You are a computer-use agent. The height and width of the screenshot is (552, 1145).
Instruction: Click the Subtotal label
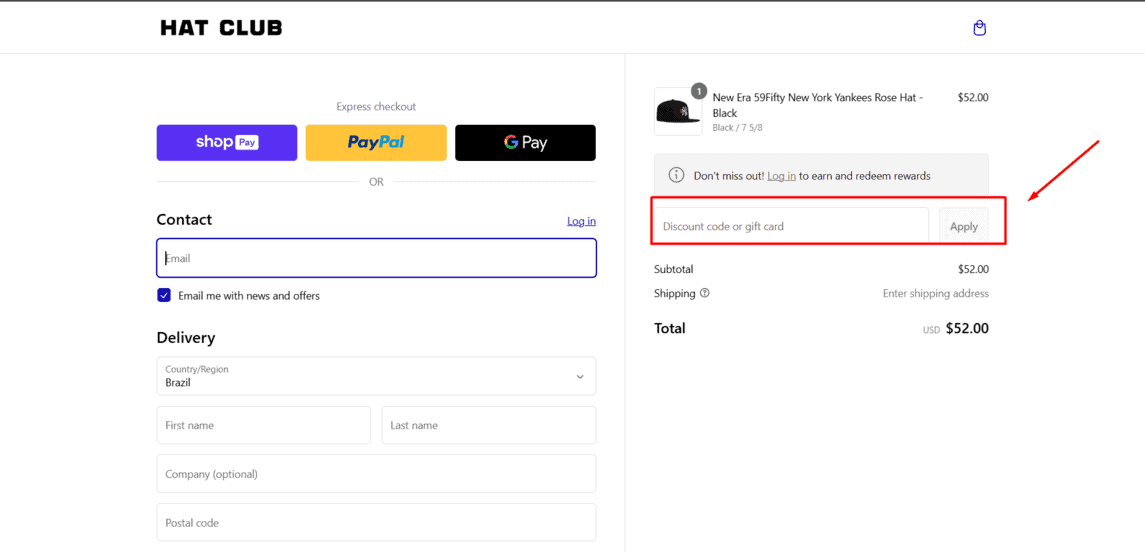coord(674,269)
